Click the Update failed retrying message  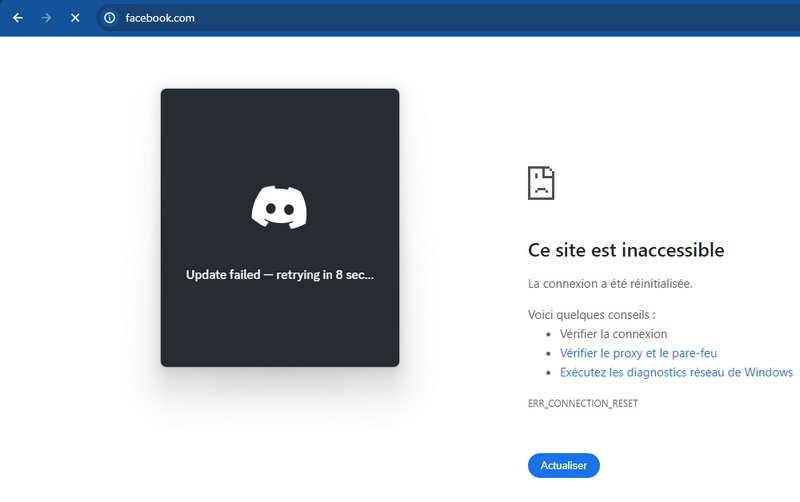coord(280,274)
